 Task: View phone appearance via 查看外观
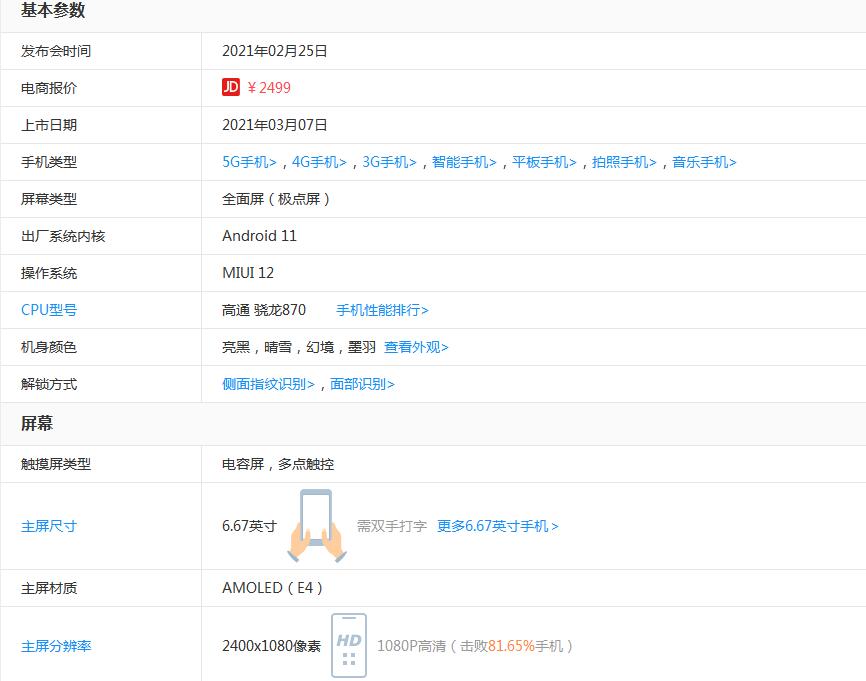(x=416, y=347)
